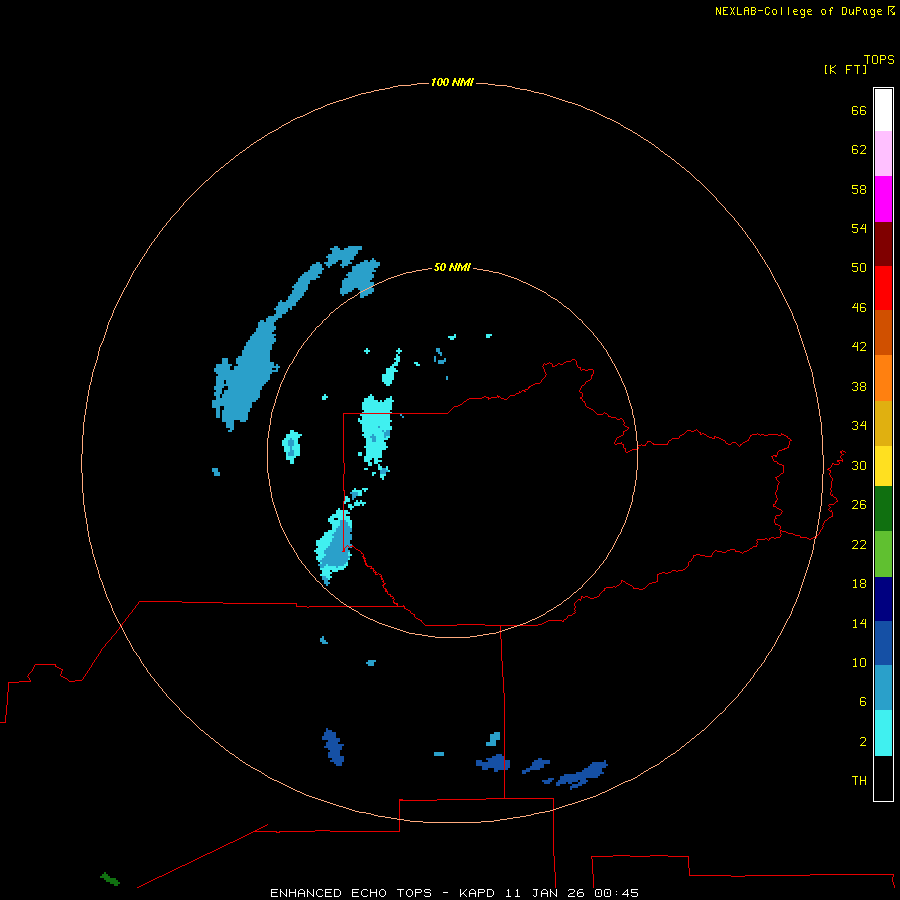
Task: Click the medium blue 18 kft swatch
Action: point(883,643)
